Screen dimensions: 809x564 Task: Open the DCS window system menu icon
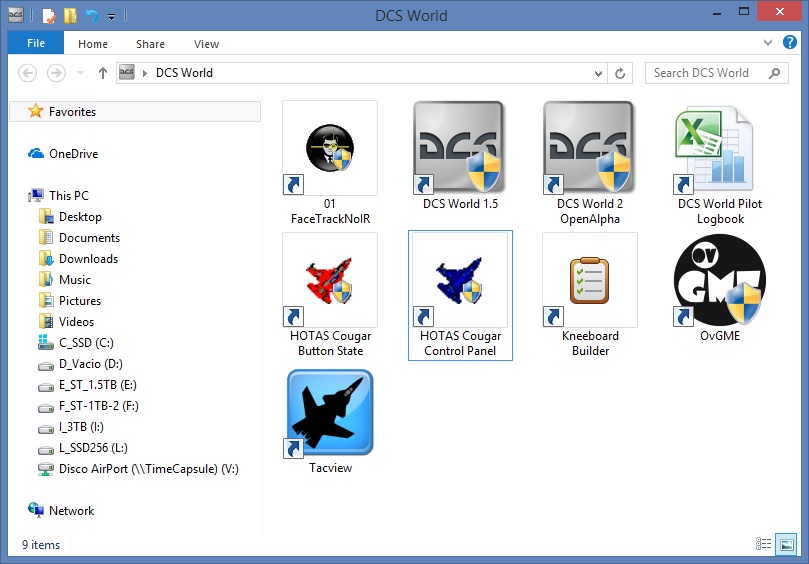coord(15,15)
